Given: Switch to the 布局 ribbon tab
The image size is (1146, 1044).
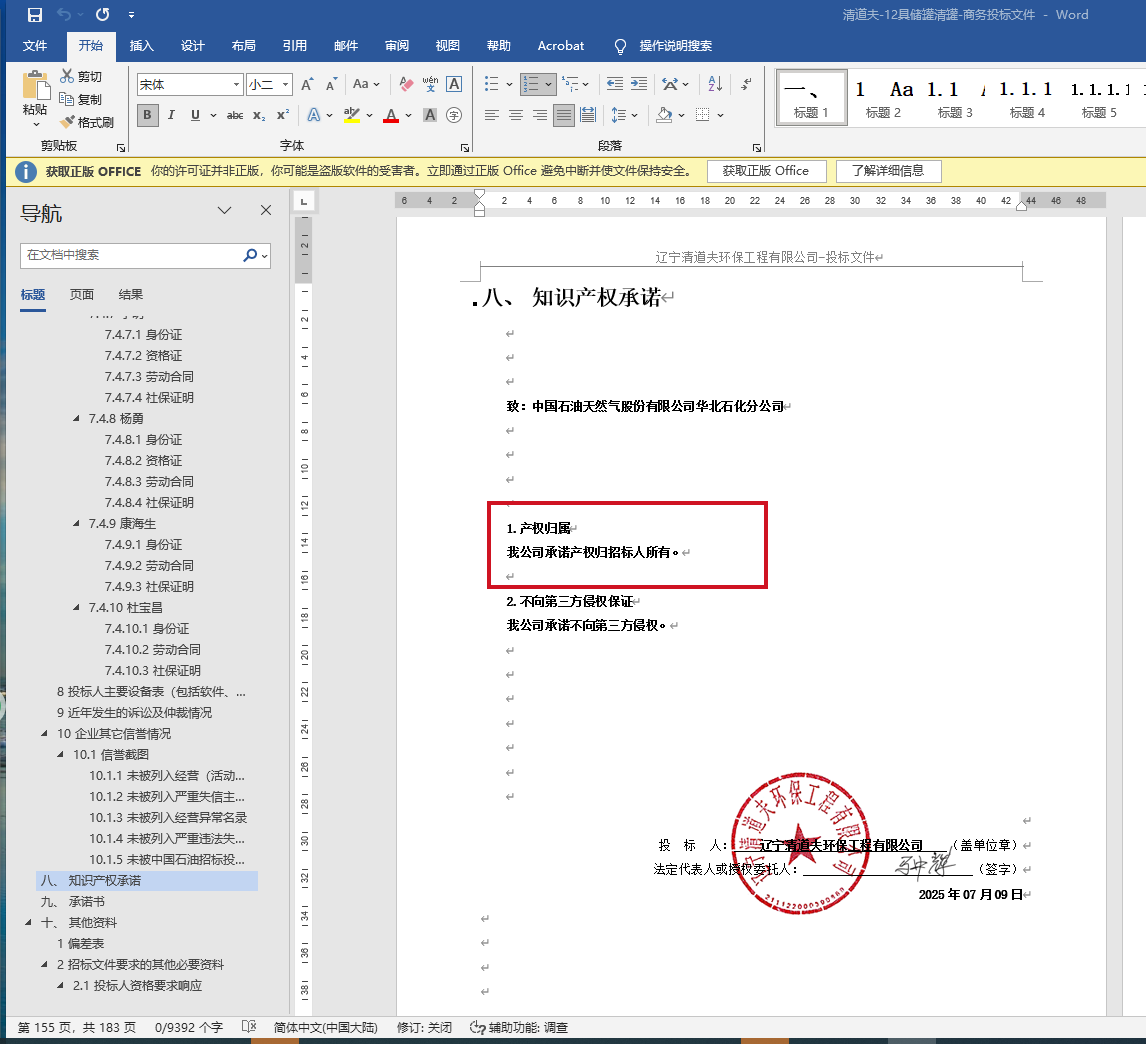Looking at the screenshot, I should click(x=243, y=45).
